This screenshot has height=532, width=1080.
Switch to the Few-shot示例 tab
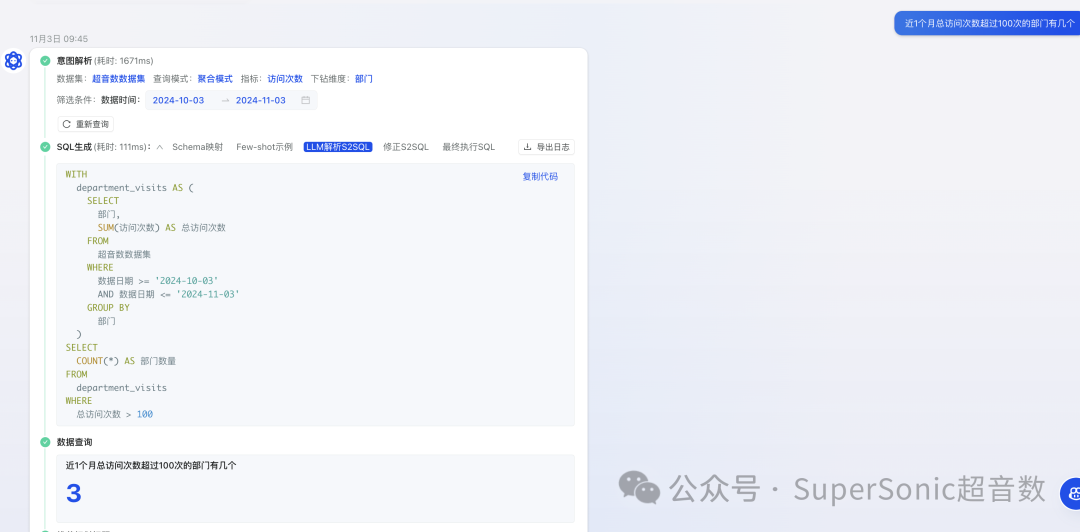(264, 147)
